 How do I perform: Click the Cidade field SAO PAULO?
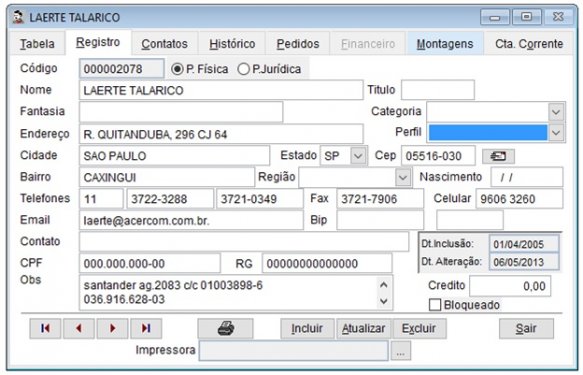pyautogui.click(x=174, y=156)
